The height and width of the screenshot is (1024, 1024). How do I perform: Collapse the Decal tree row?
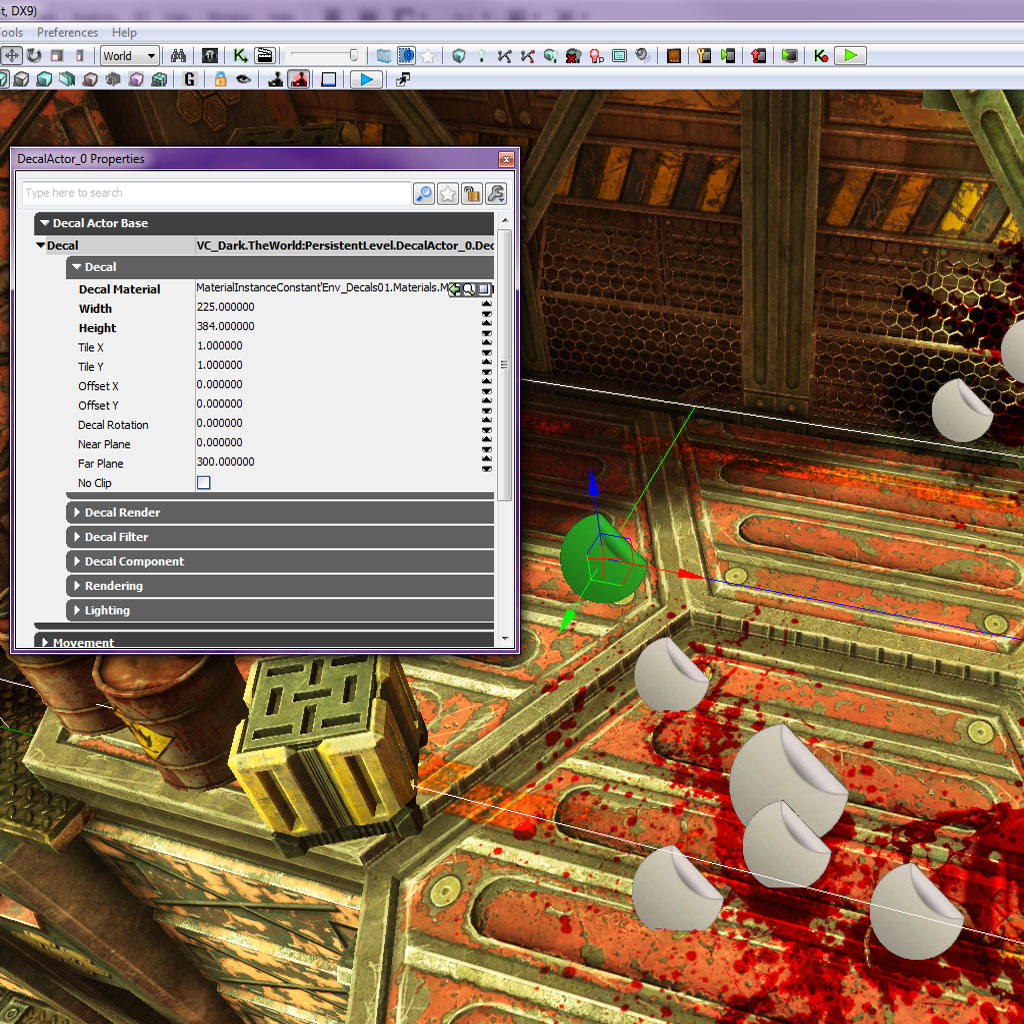pyautogui.click(x=40, y=246)
